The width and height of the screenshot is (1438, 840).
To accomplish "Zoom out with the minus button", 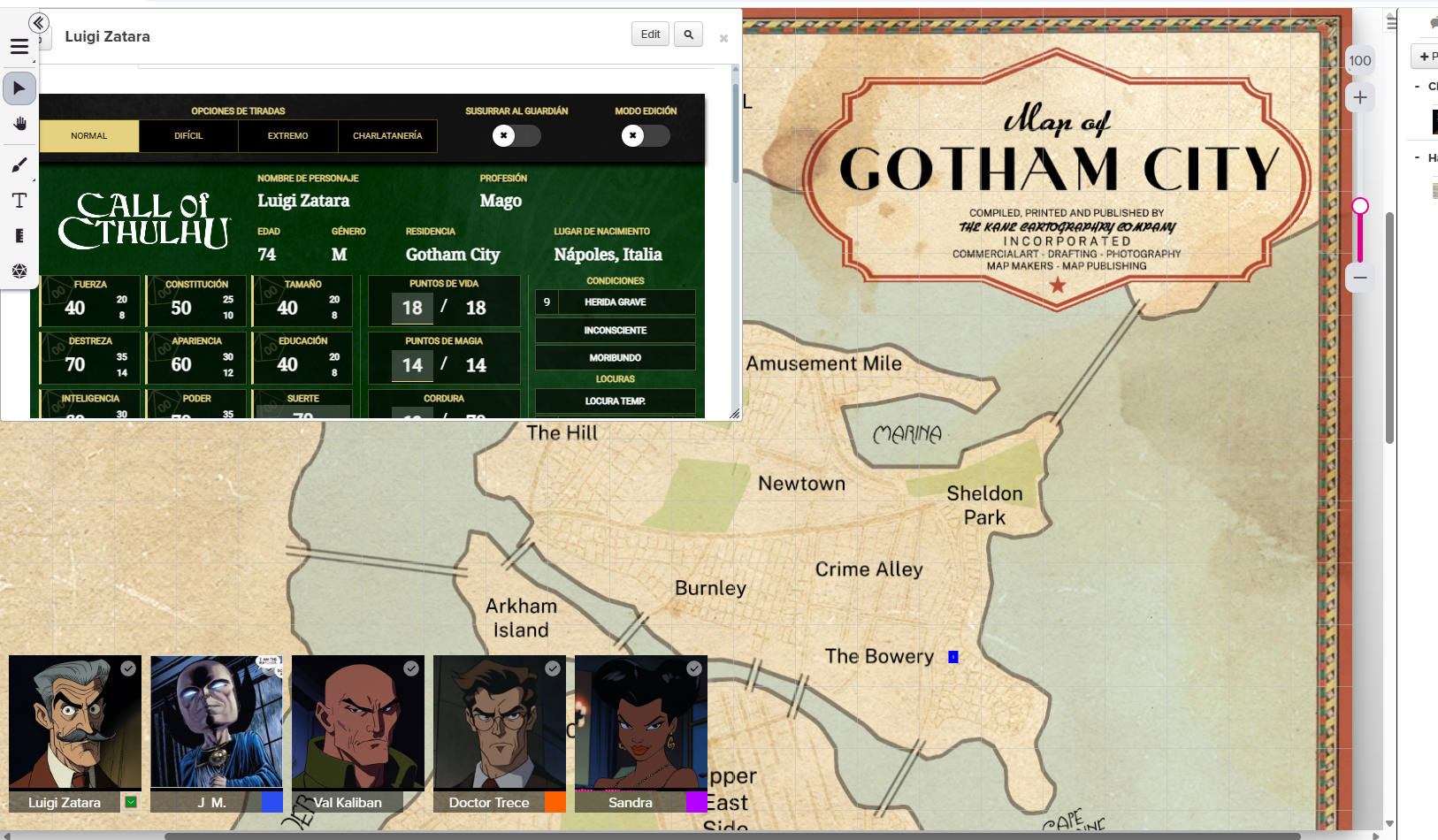I will 1360,278.
